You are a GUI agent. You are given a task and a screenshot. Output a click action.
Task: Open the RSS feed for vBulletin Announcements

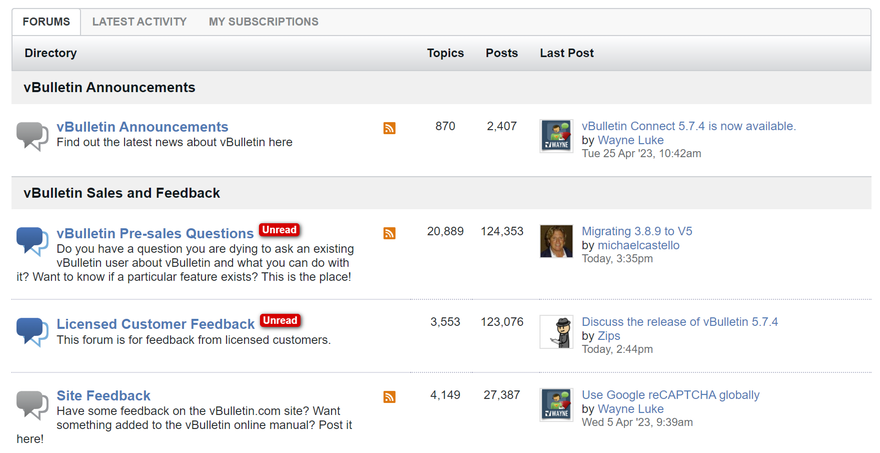tap(389, 128)
